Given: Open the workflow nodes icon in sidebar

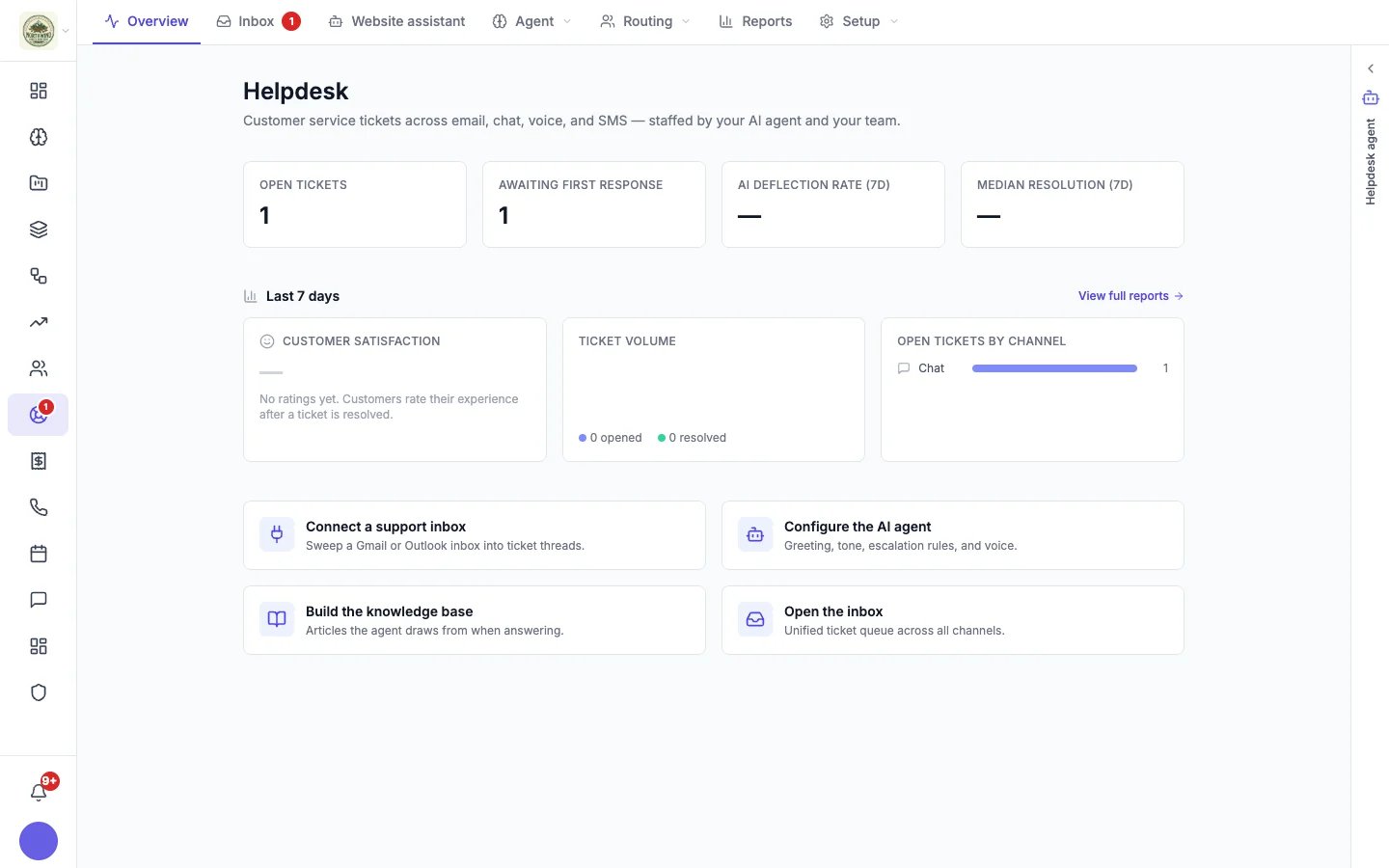Looking at the screenshot, I should (x=39, y=276).
